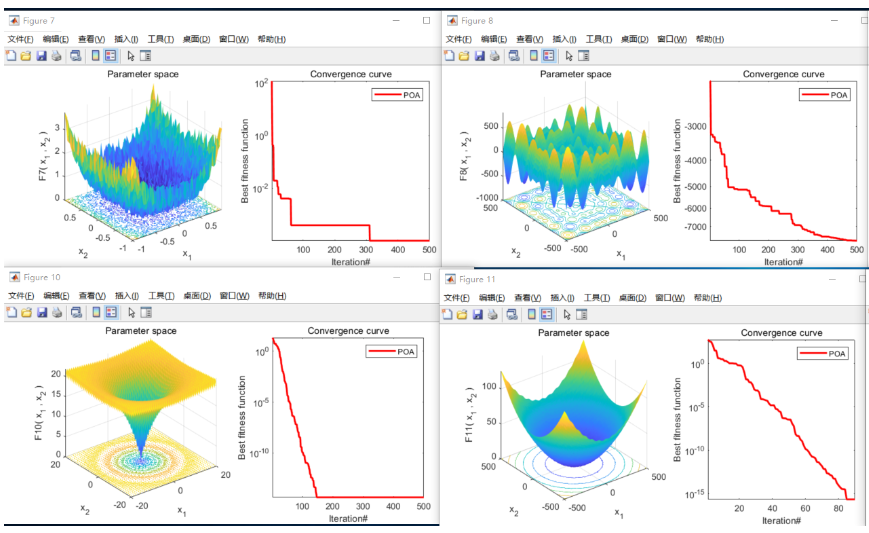Print Figure 11 via the toolbar printer icon
The height and width of the screenshot is (533, 869).
492,313
